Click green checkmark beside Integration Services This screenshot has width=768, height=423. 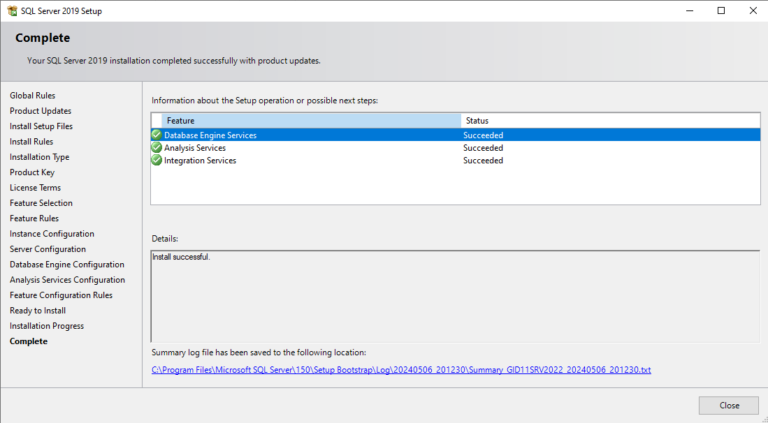[x=156, y=161]
